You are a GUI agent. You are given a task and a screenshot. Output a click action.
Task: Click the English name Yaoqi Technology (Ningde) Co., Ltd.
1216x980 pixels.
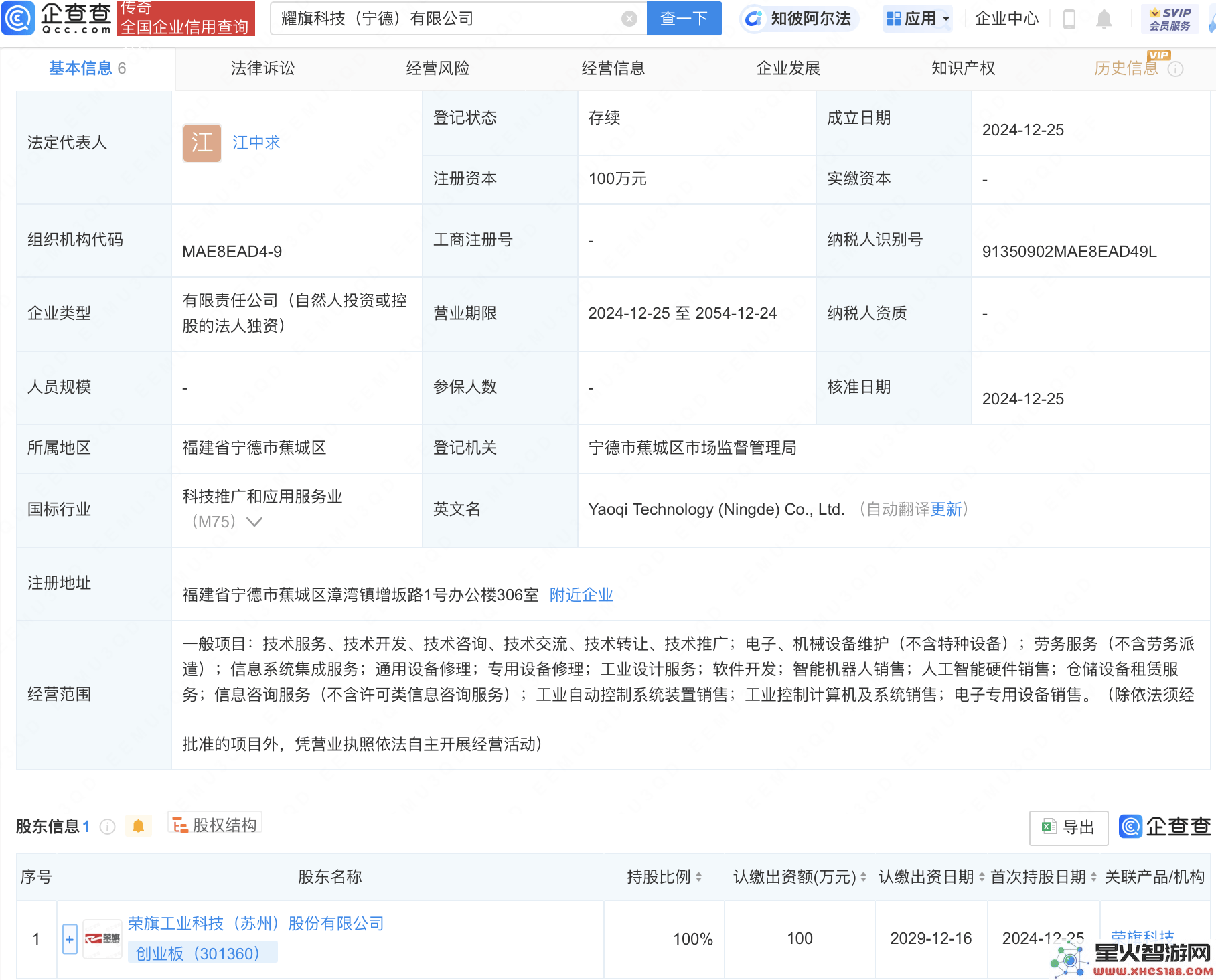716,509
